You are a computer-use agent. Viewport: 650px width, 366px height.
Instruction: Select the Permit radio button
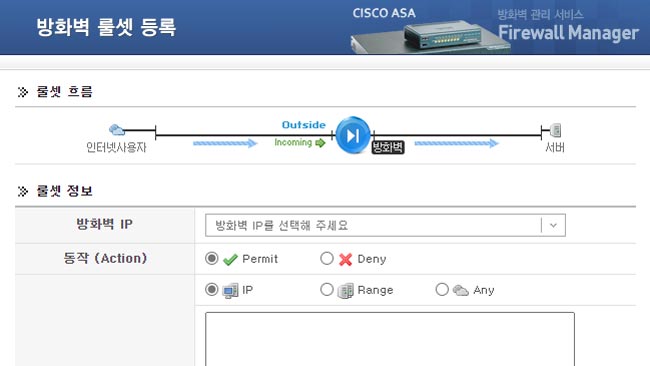tap(211, 258)
